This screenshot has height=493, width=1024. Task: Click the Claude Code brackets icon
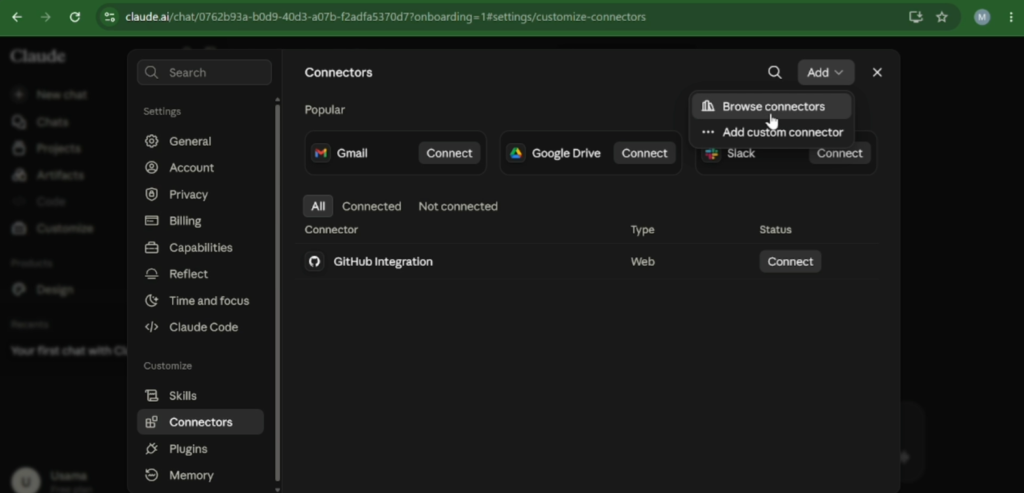coord(152,327)
